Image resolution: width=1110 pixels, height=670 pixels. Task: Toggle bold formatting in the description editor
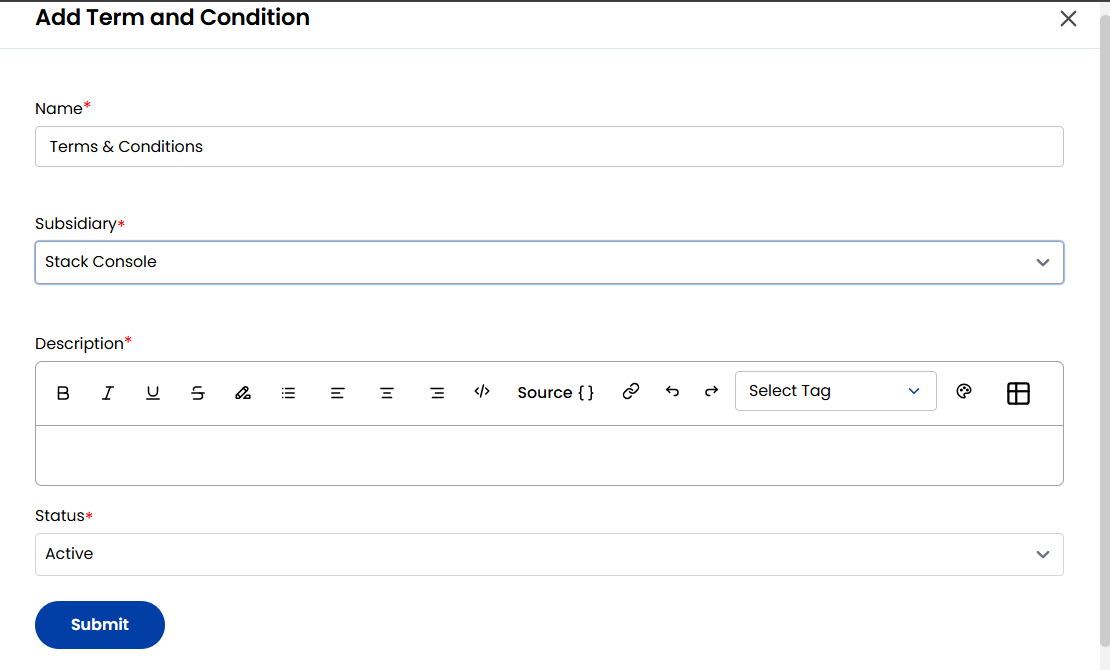(62, 392)
